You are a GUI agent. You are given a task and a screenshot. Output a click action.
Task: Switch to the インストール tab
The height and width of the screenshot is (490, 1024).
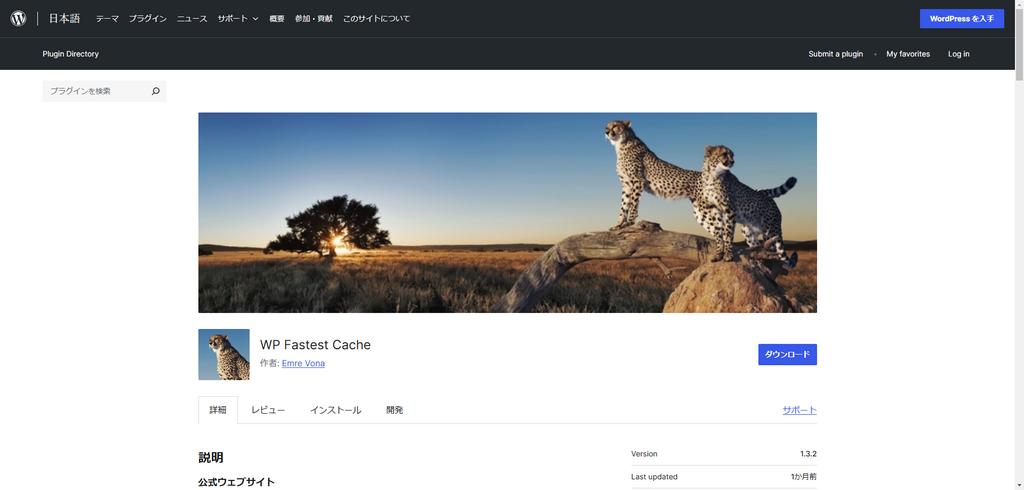(x=336, y=410)
